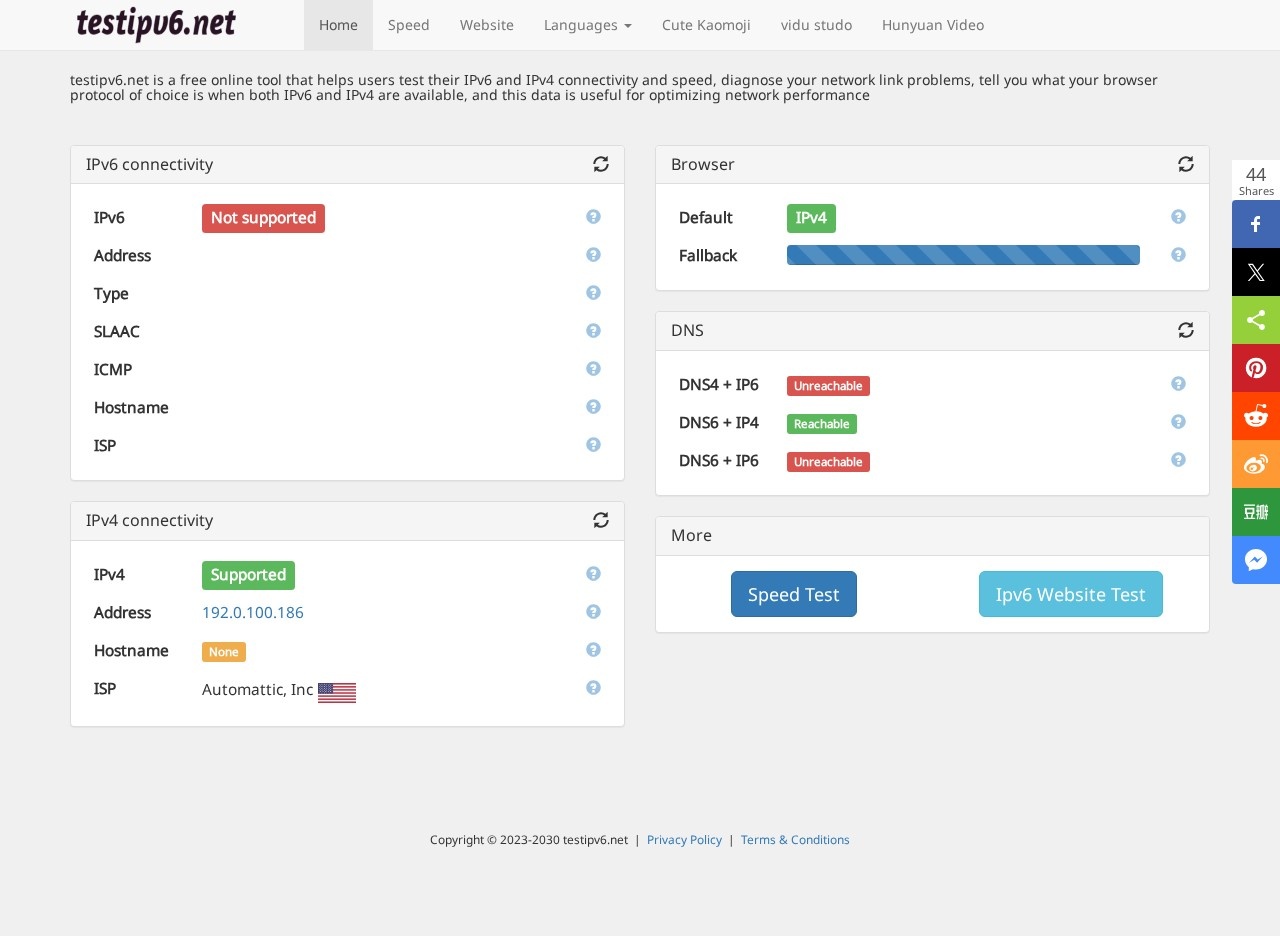Refresh the IPv6 connectivity panel
The width and height of the screenshot is (1280, 936).
pos(601,164)
